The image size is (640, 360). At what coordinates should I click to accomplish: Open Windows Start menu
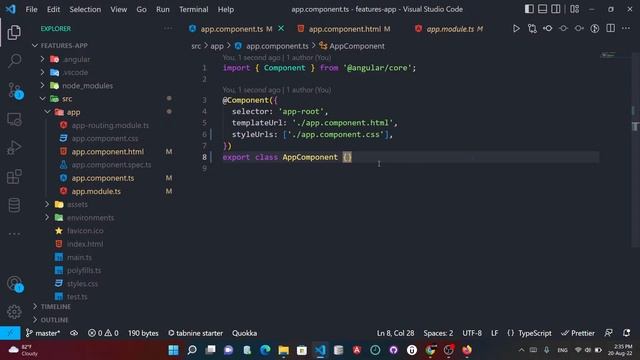point(173,350)
